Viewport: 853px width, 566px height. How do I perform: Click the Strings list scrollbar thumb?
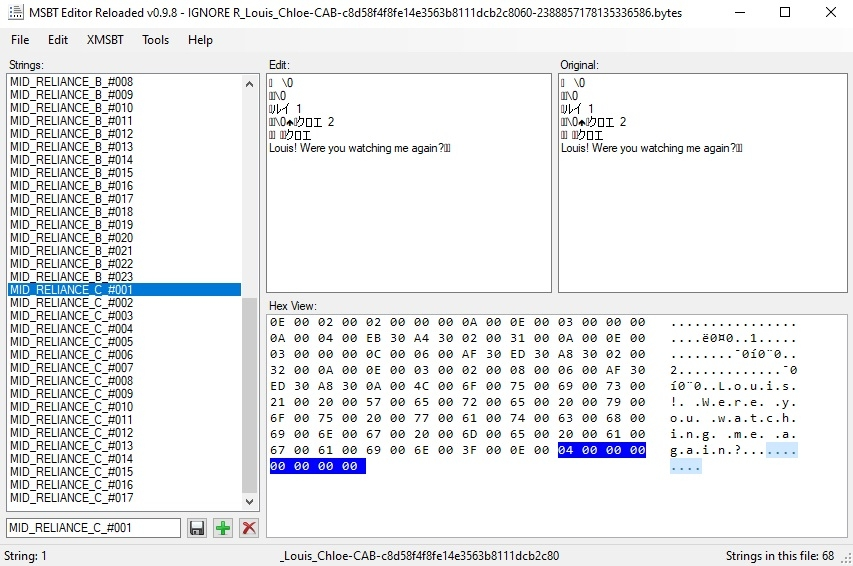point(250,390)
